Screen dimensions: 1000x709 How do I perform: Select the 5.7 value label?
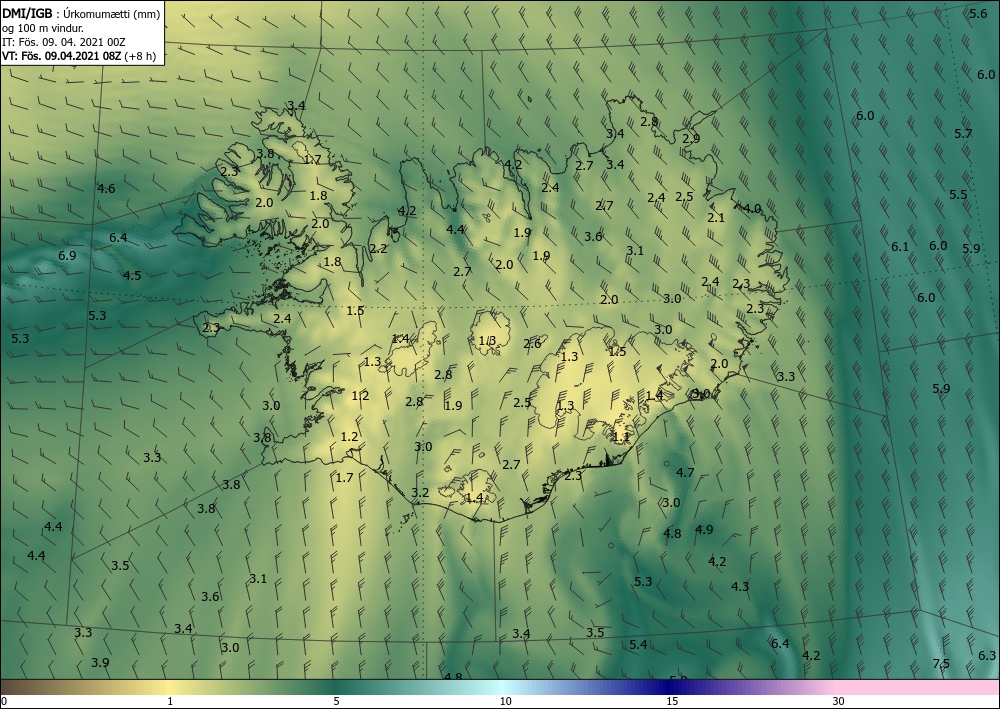click(x=963, y=133)
